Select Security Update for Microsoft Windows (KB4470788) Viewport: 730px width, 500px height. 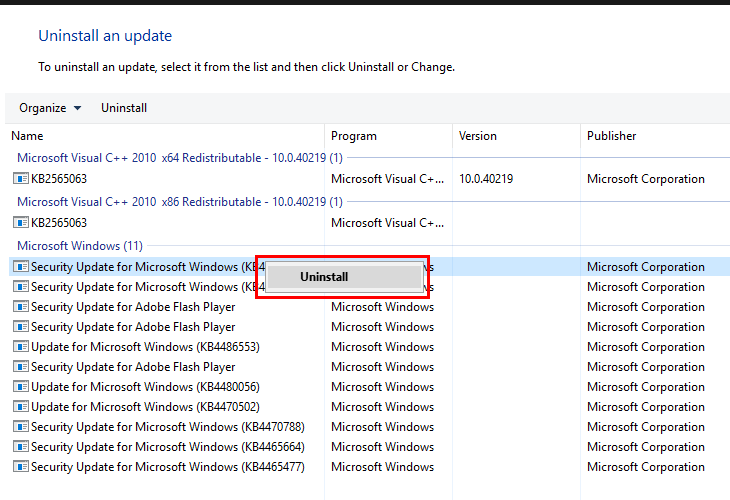click(x=168, y=427)
